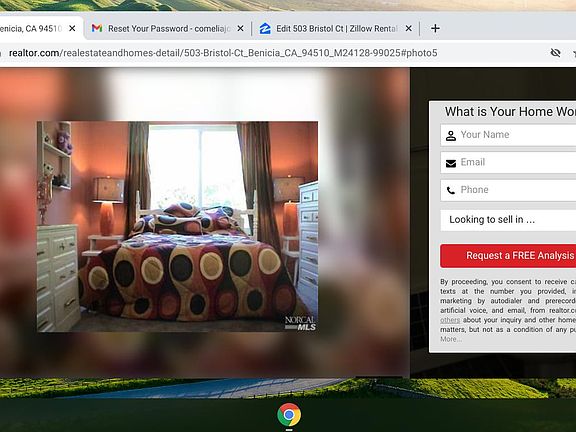Screen dimensions: 576x432
Task: Open the bedroom listing photo
Action: click(177, 226)
